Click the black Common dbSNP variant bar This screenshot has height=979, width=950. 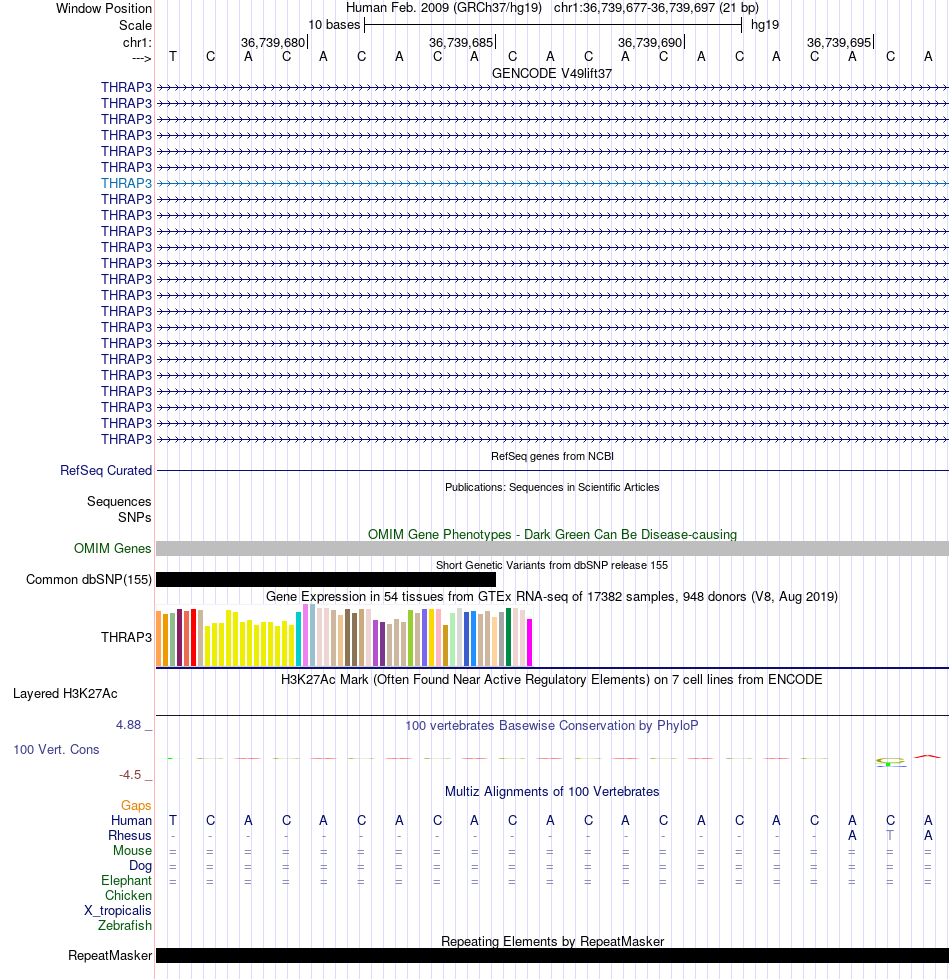(x=326, y=579)
